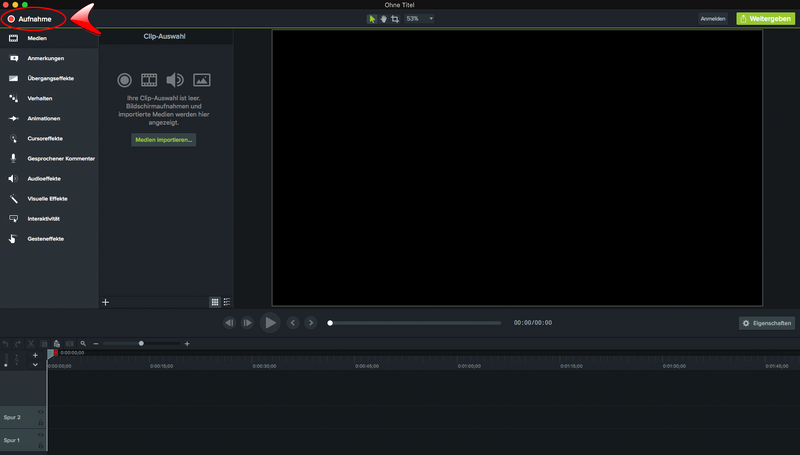
Task: Toggle visibility eye icon of Spur 2
Action: pos(41,412)
